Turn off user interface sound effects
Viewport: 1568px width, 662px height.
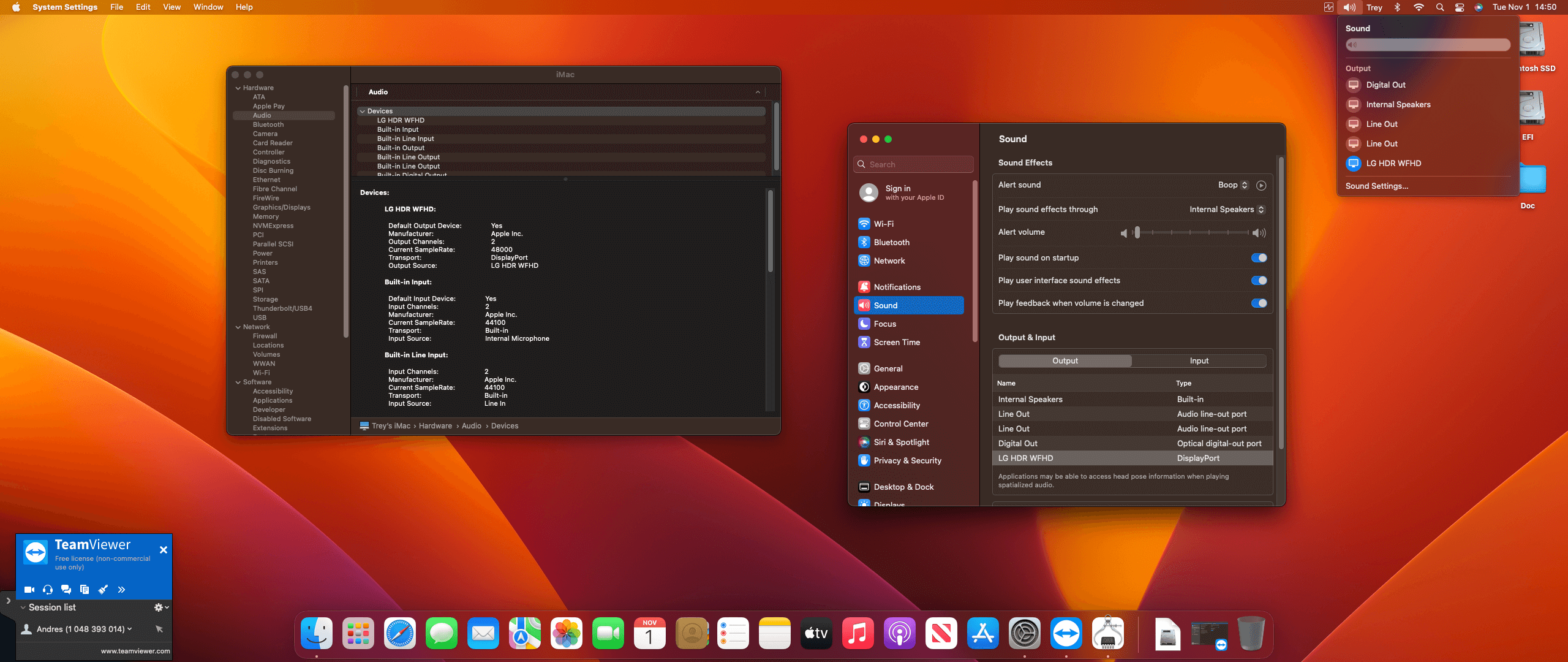tap(1259, 281)
